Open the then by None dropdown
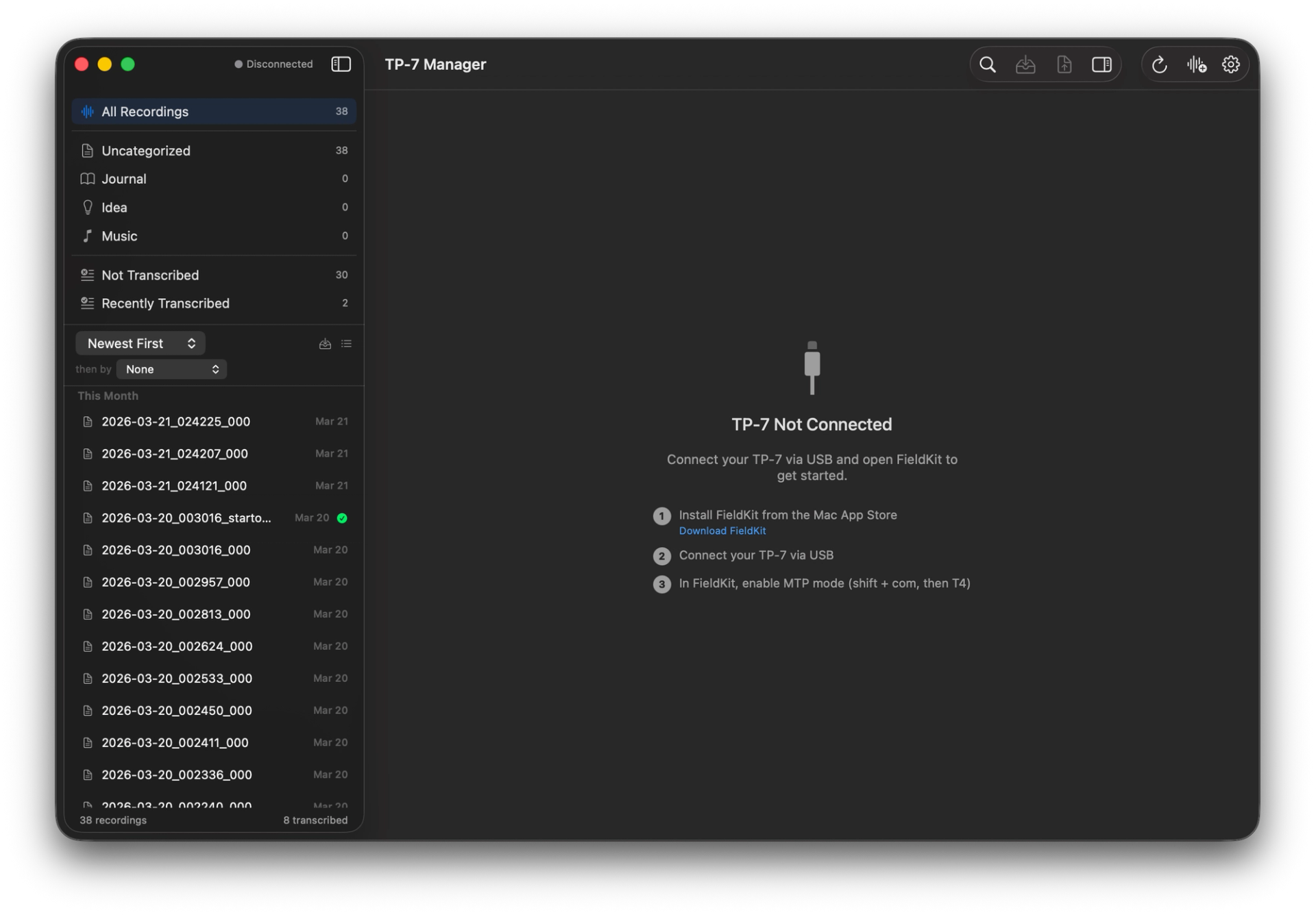Viewport: 1316px width, 915px height. click(171, 369)
